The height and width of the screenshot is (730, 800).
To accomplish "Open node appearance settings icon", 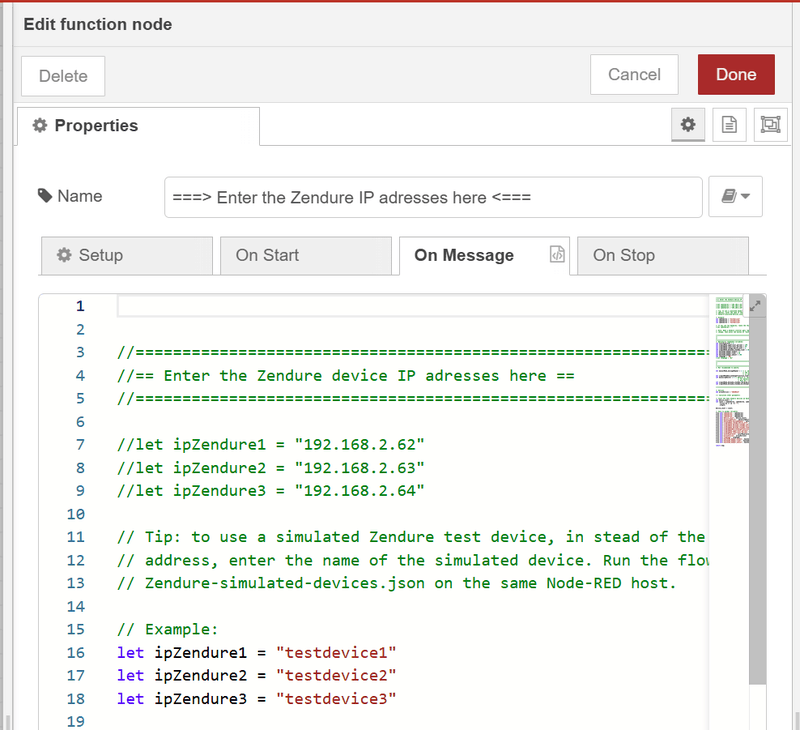I will pyautogui.click(x=770, y=124).
